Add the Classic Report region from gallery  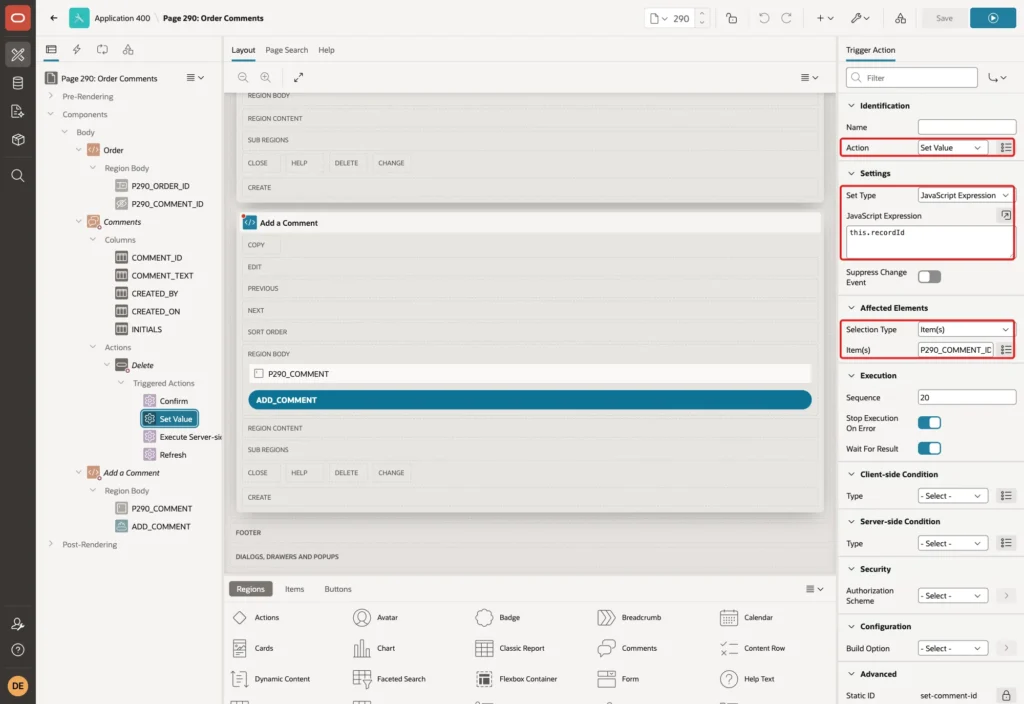(x=509, y=648)
